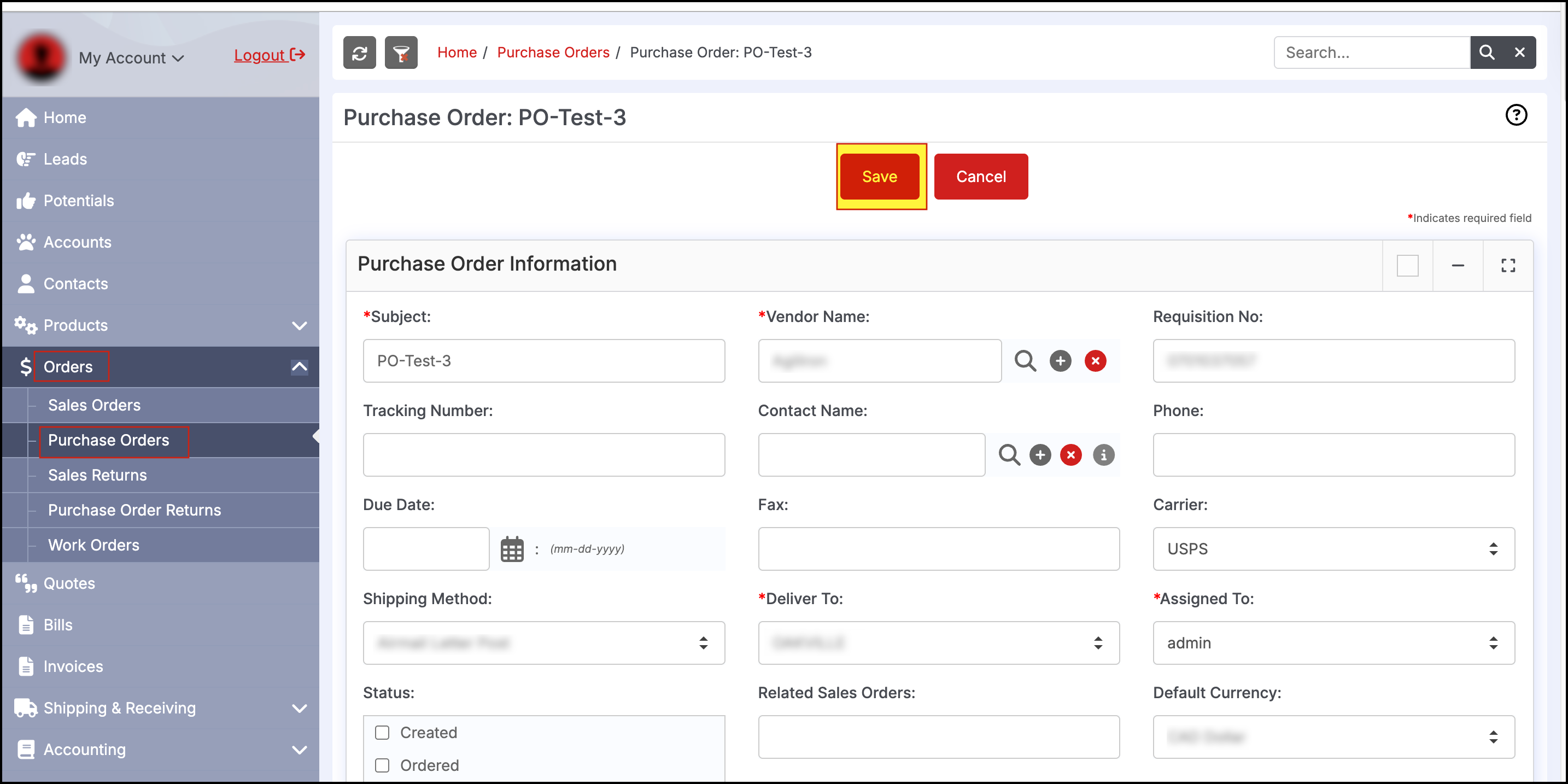Viewport: 1568px width, 784px height.
Task: Collapse the Orders menu chevron
Action: (x=300, y=367)
